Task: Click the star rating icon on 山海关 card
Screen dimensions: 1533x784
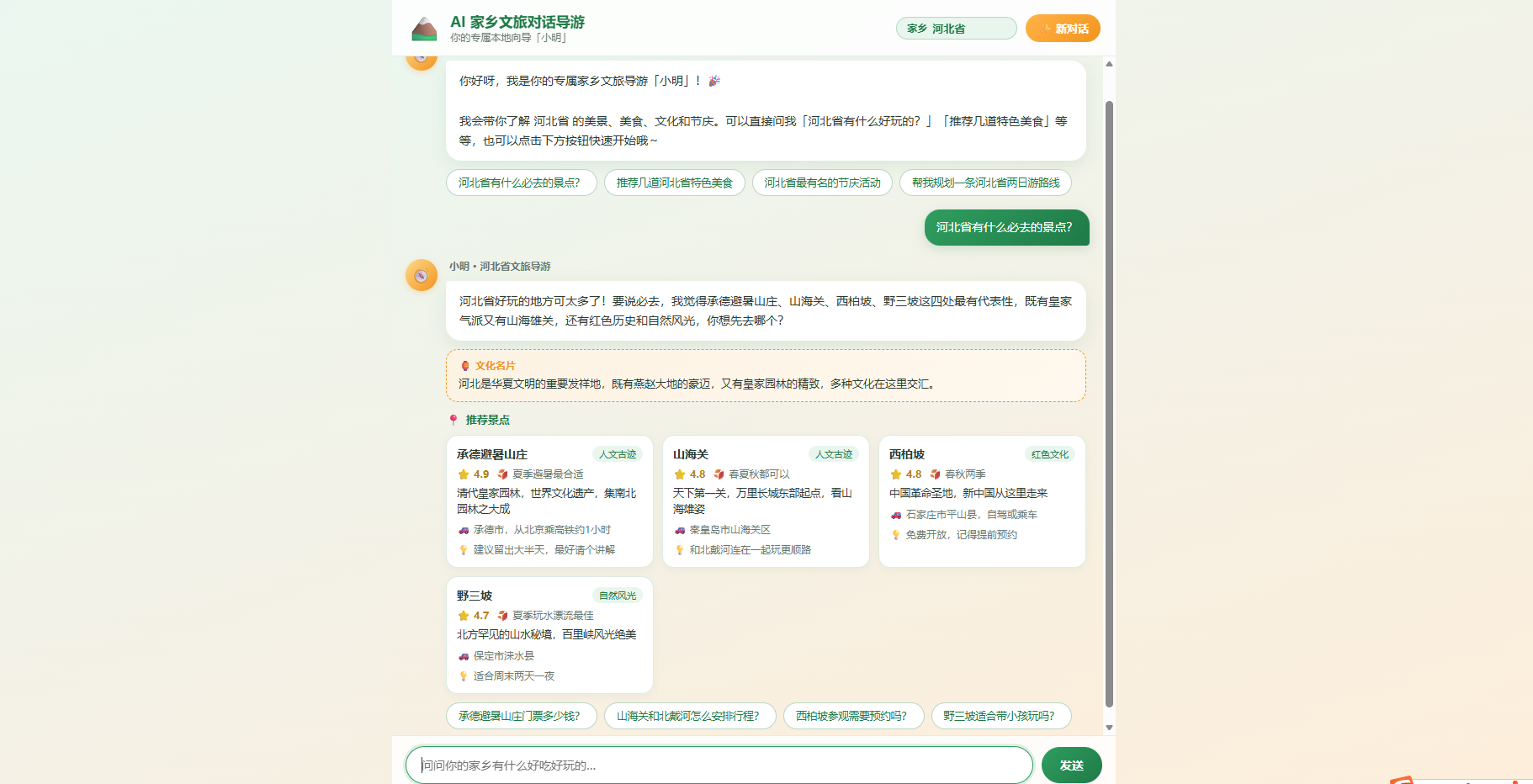Action: pyautogui.click(x=680, y=474)
